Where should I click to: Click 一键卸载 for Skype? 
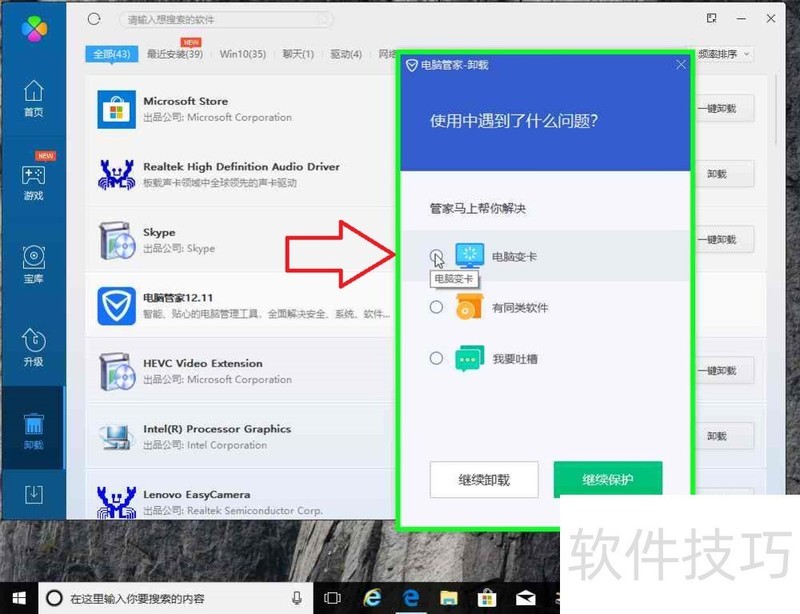(723, 239)
